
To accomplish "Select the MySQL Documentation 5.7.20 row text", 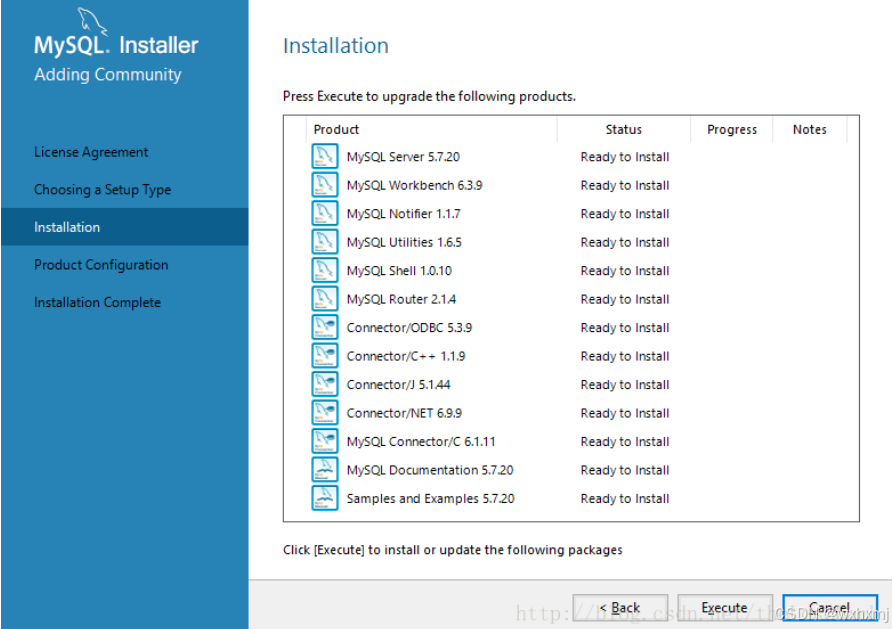I will click(x=430, y=470).
